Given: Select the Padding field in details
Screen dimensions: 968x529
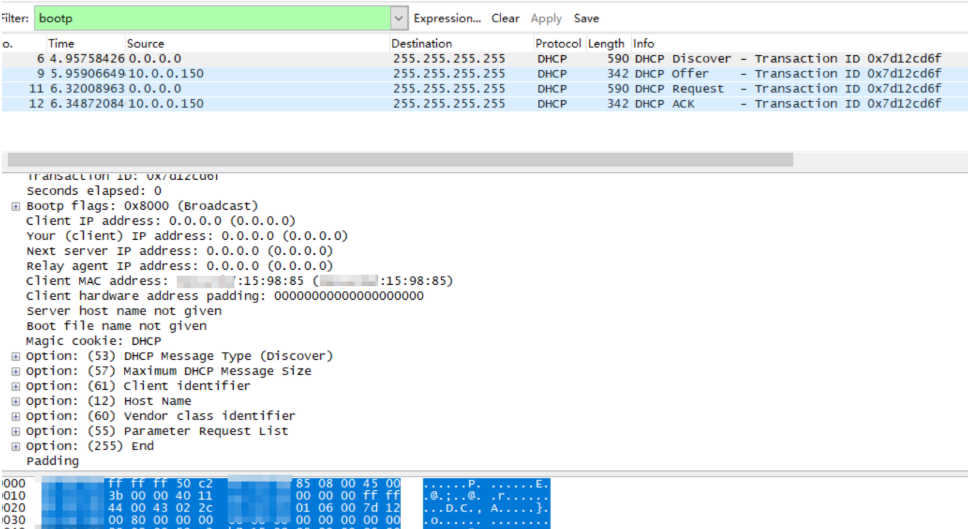Looking at the screenshot, I should tap(52, 461).
